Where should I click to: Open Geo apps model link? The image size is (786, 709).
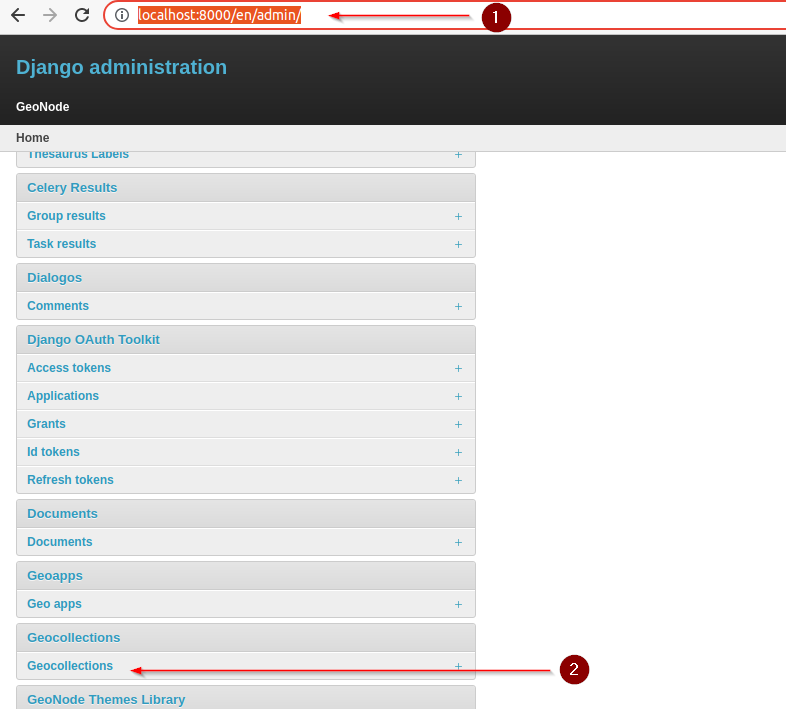click(x=54, y=604)
